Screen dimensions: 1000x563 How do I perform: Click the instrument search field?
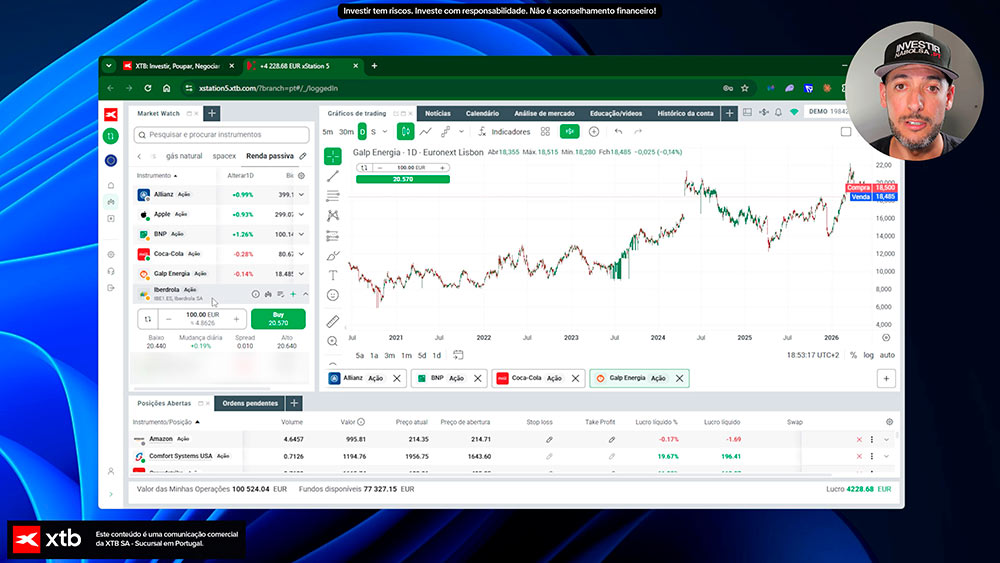221,135
